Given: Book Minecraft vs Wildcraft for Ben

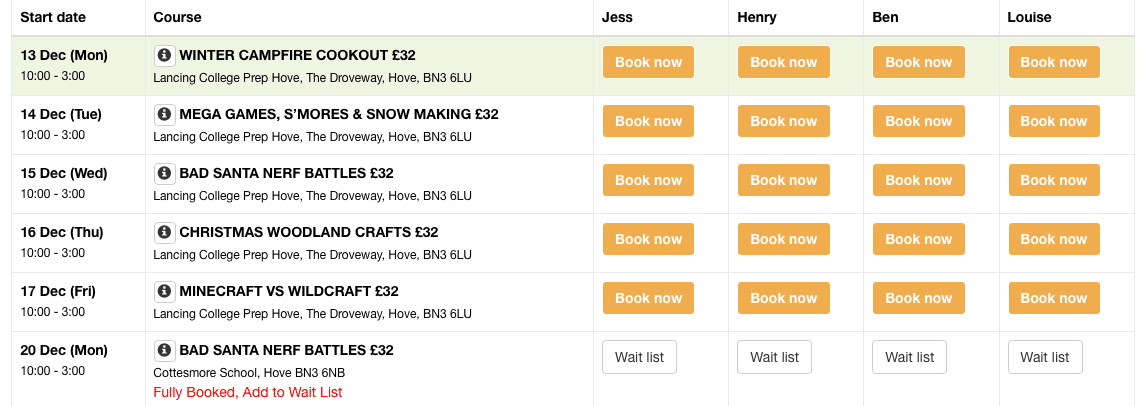Looking at the screenshot, I should [918, 298].
